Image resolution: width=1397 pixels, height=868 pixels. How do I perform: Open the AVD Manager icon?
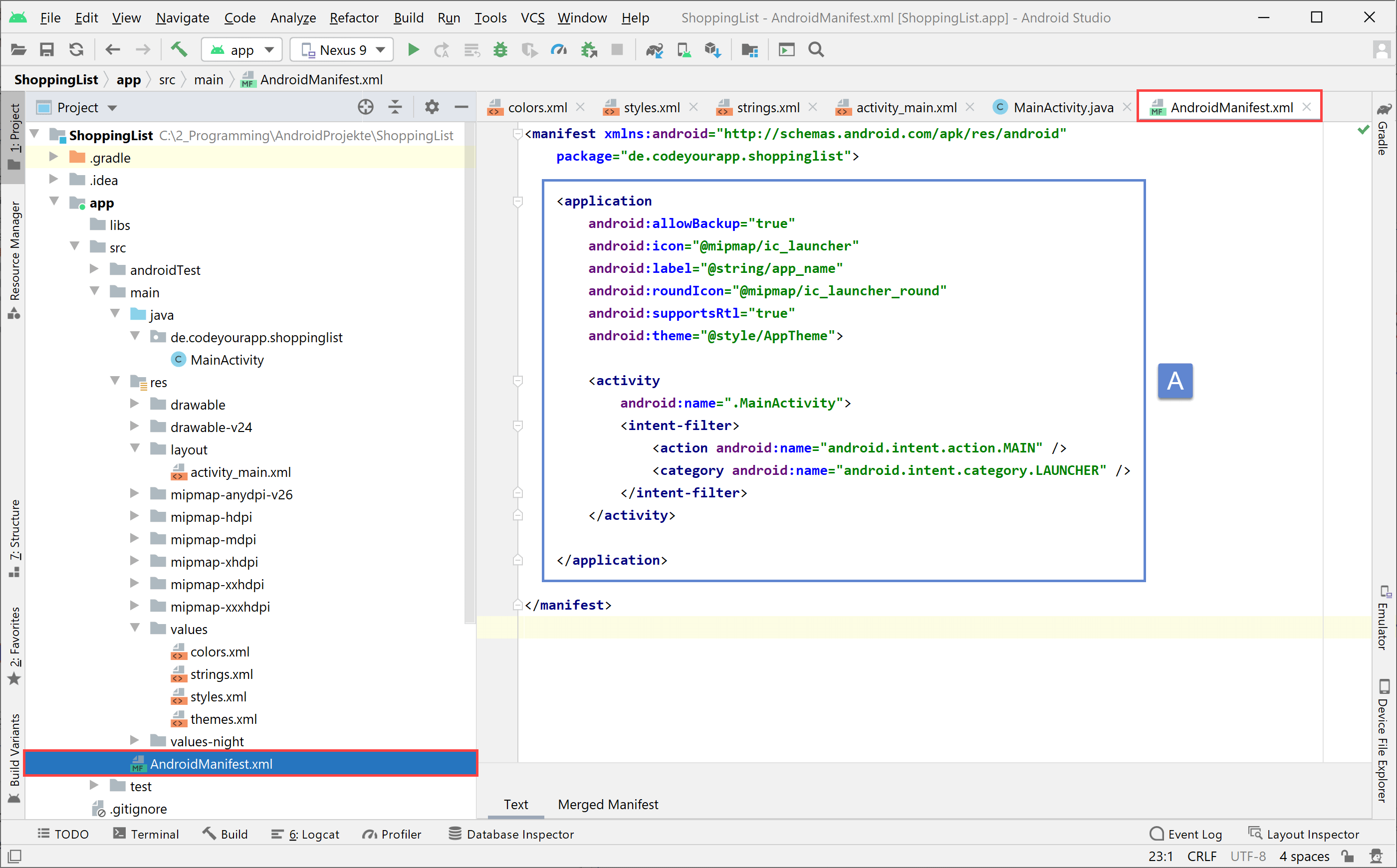click(x=684, y=50)
